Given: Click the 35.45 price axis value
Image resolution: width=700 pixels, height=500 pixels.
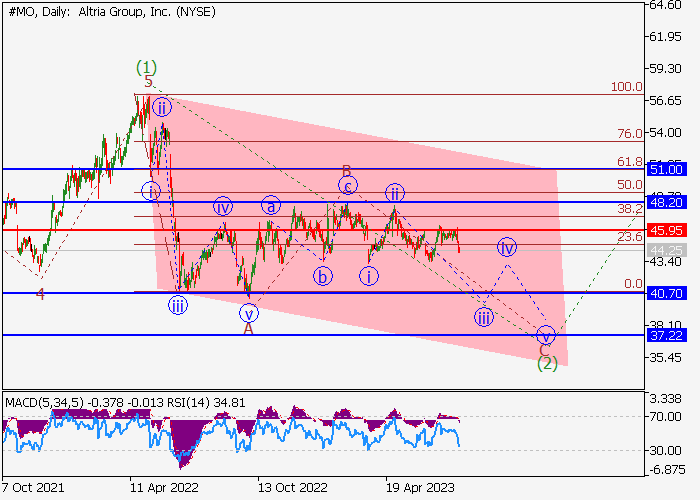Looking at the screenshot, I should tap(665, 358).
